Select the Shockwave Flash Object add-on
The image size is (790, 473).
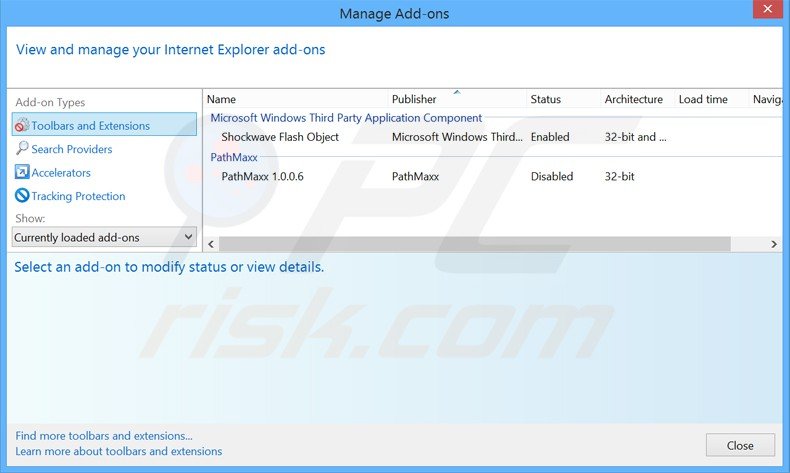pyautogui.click(x=280, y=137)
